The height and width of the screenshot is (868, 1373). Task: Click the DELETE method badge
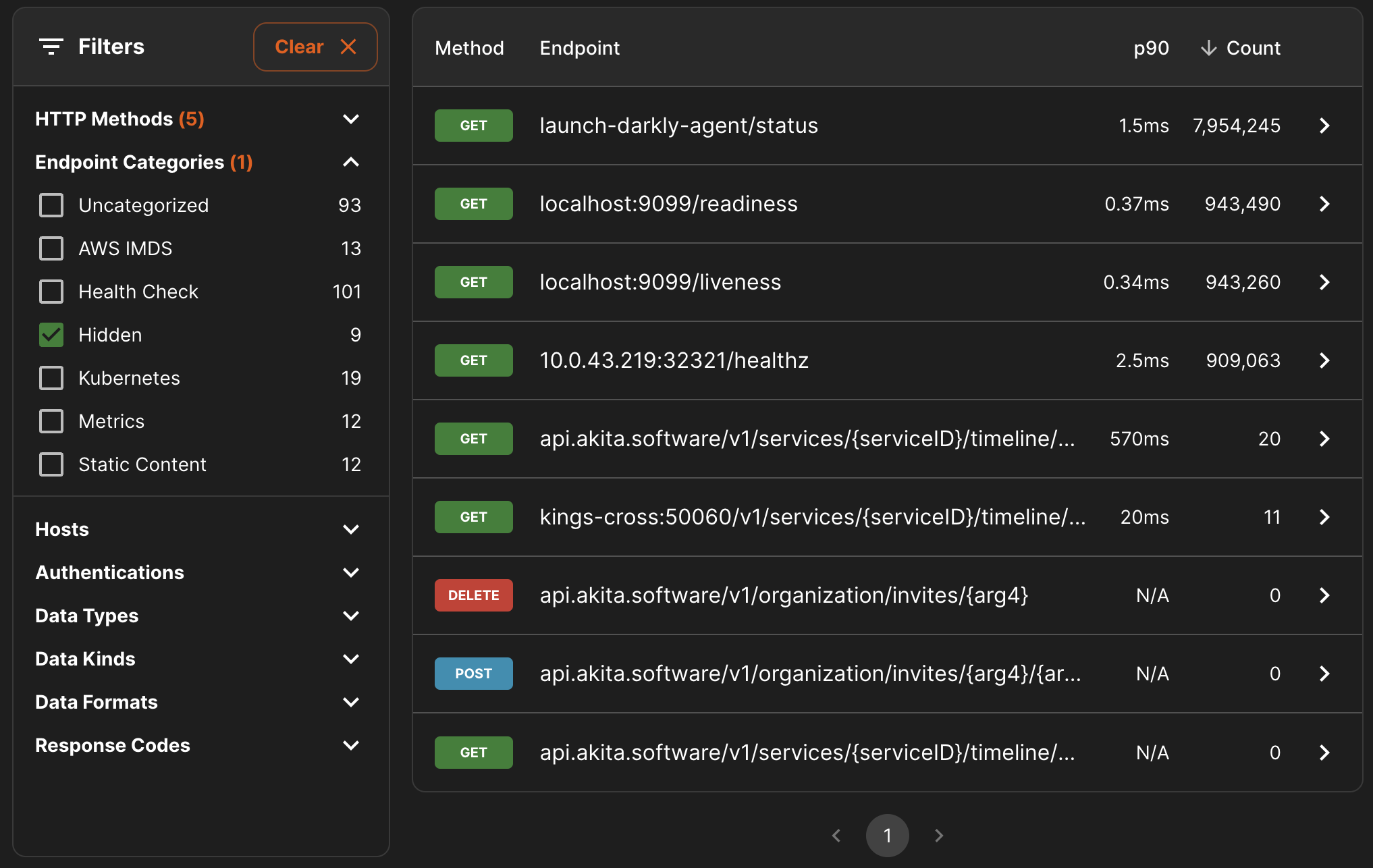click(473, 595)
